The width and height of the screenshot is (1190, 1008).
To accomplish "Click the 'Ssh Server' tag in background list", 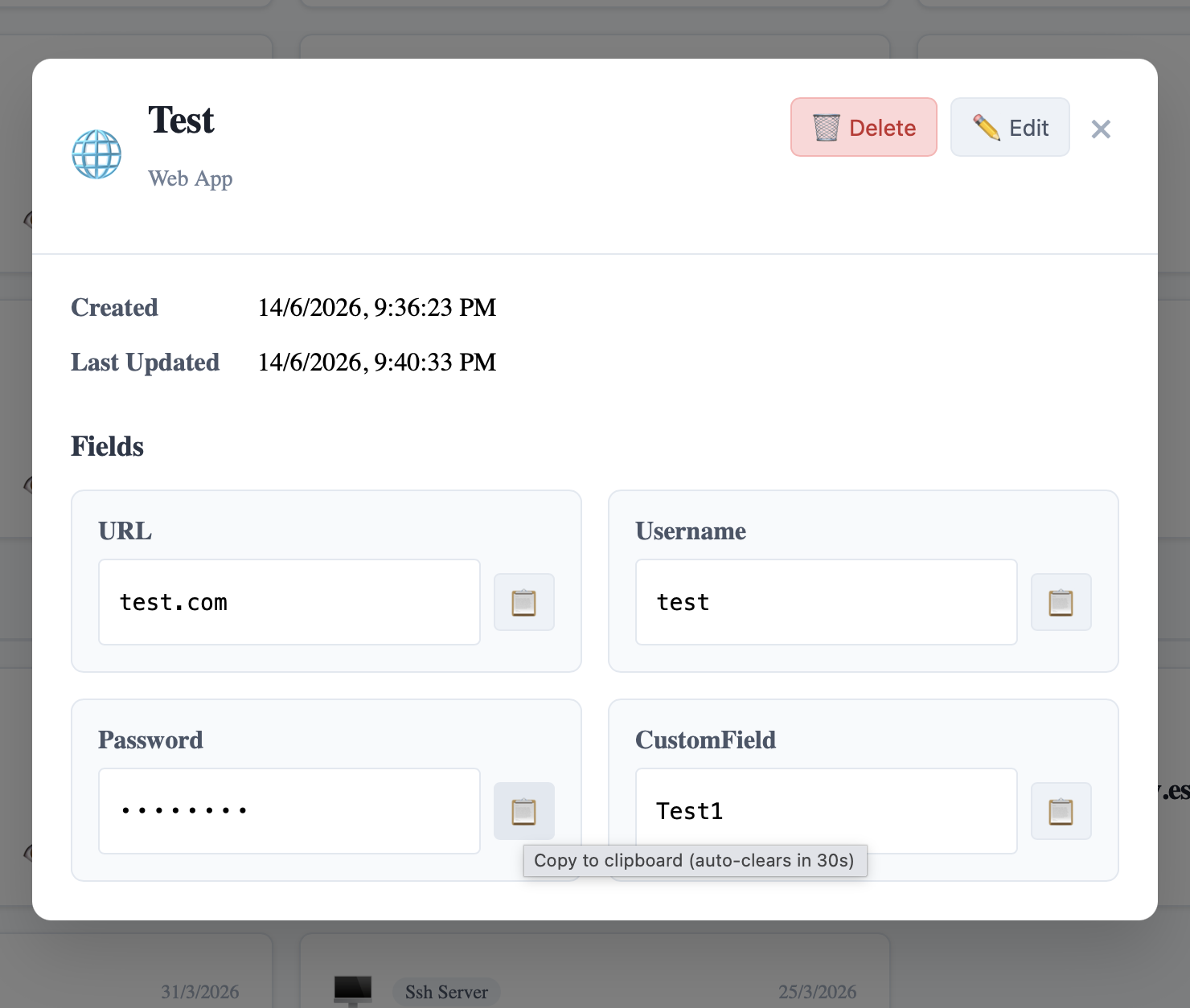I will click(x=446, y=993).
